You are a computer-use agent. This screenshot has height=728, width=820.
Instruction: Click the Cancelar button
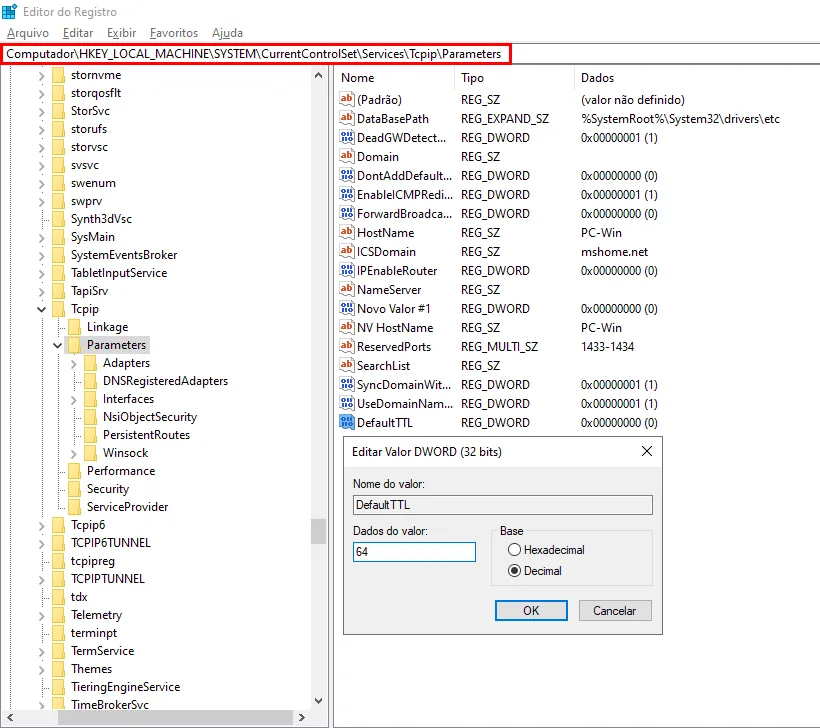(x=614, y=610)
